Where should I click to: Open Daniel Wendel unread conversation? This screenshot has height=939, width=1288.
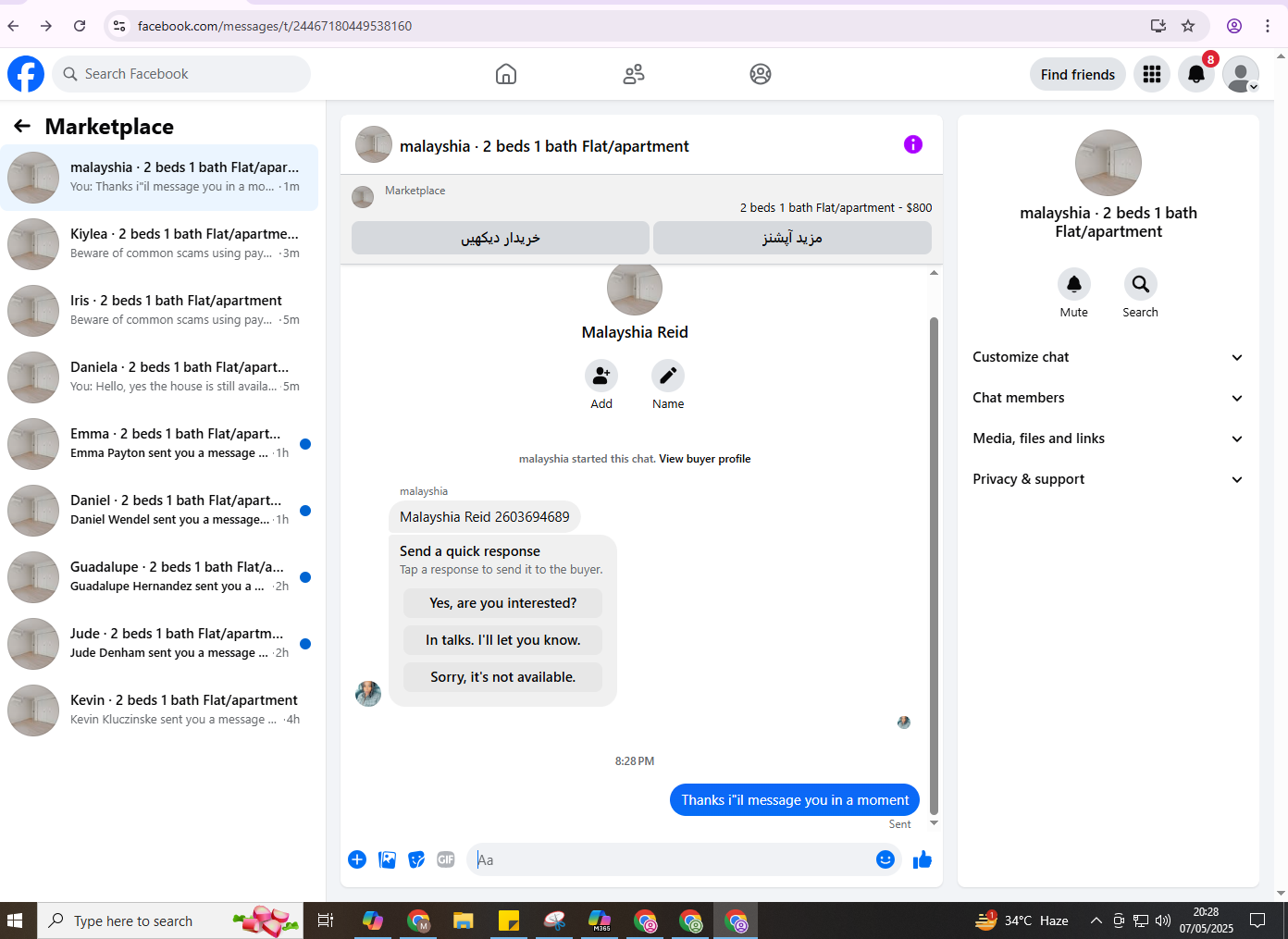(x=159, y=510)
